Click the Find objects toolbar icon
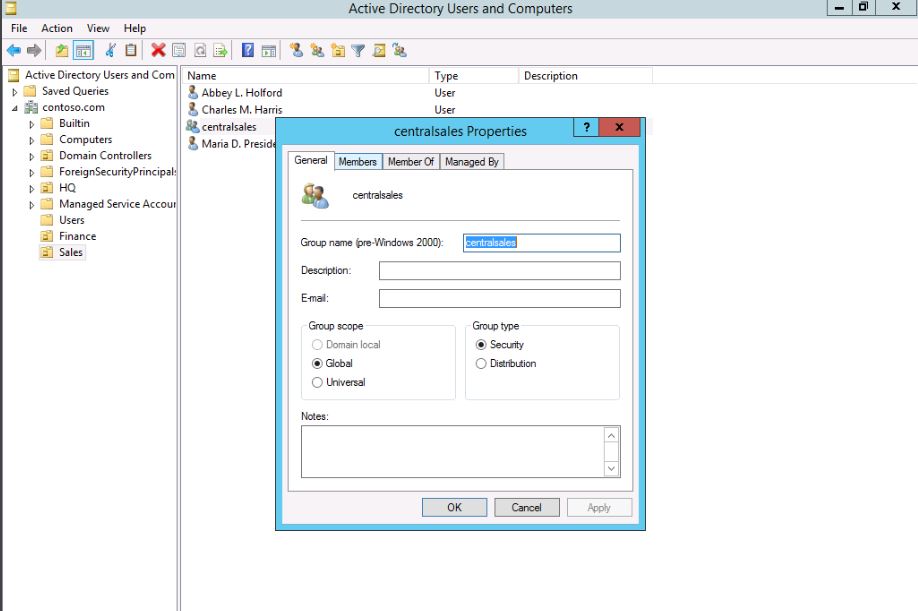This screenshot has height=611, width=918. click(379, 51)
